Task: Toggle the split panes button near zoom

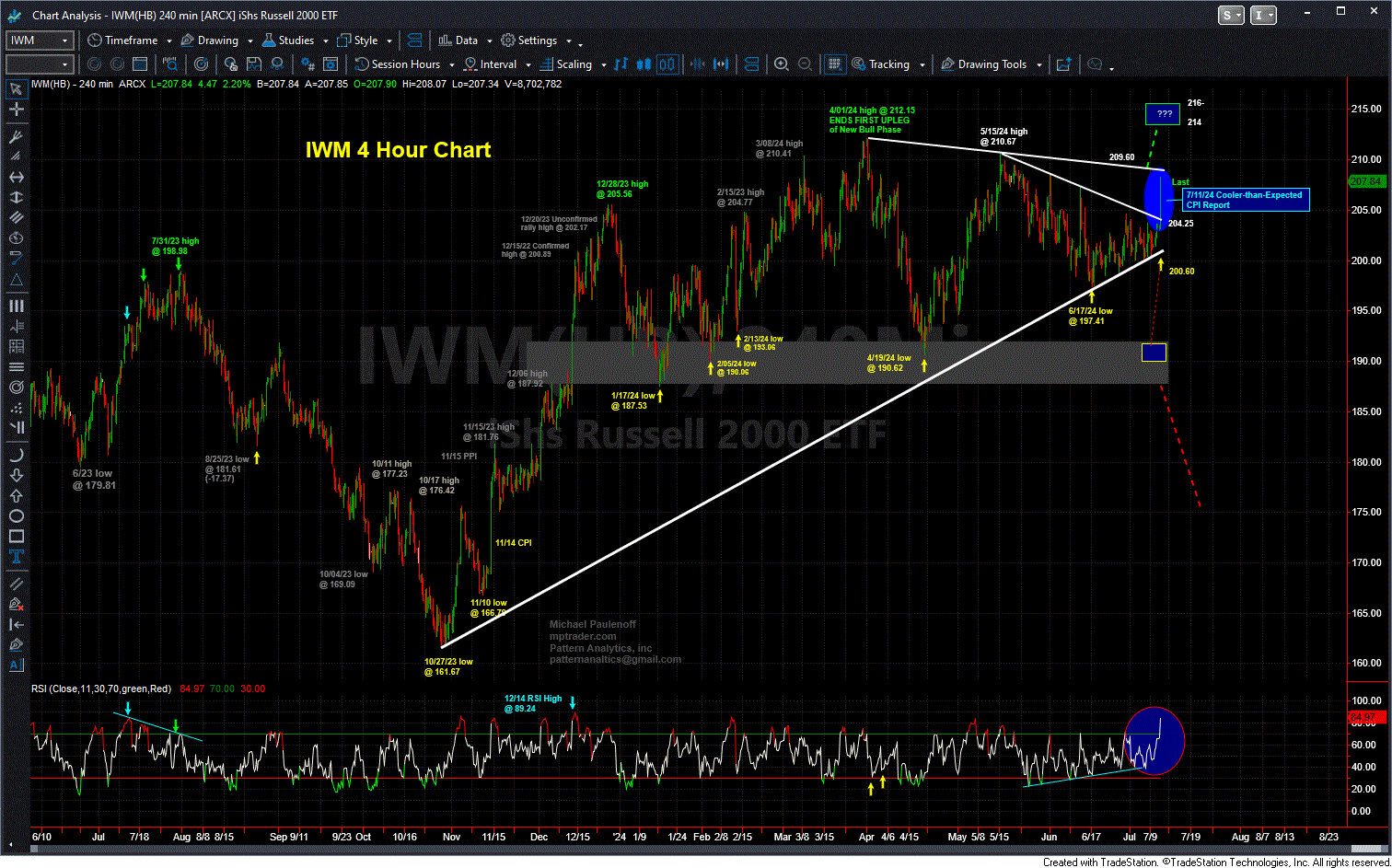Action: 751,64
